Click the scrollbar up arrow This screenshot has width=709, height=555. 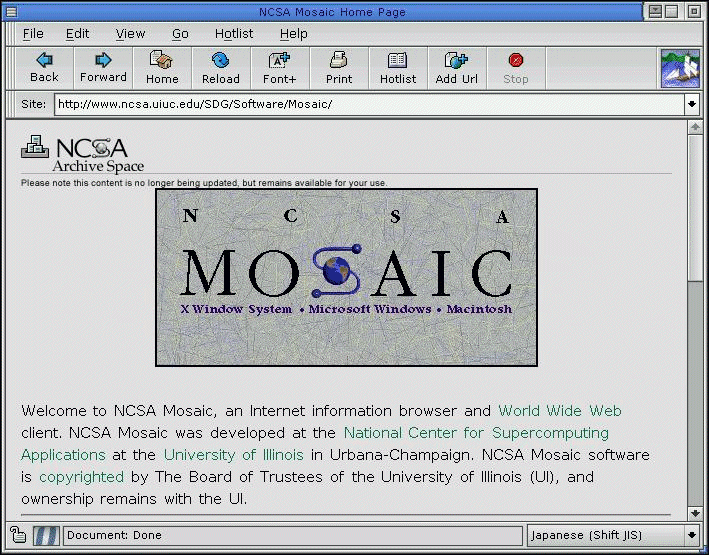(695, 128)
